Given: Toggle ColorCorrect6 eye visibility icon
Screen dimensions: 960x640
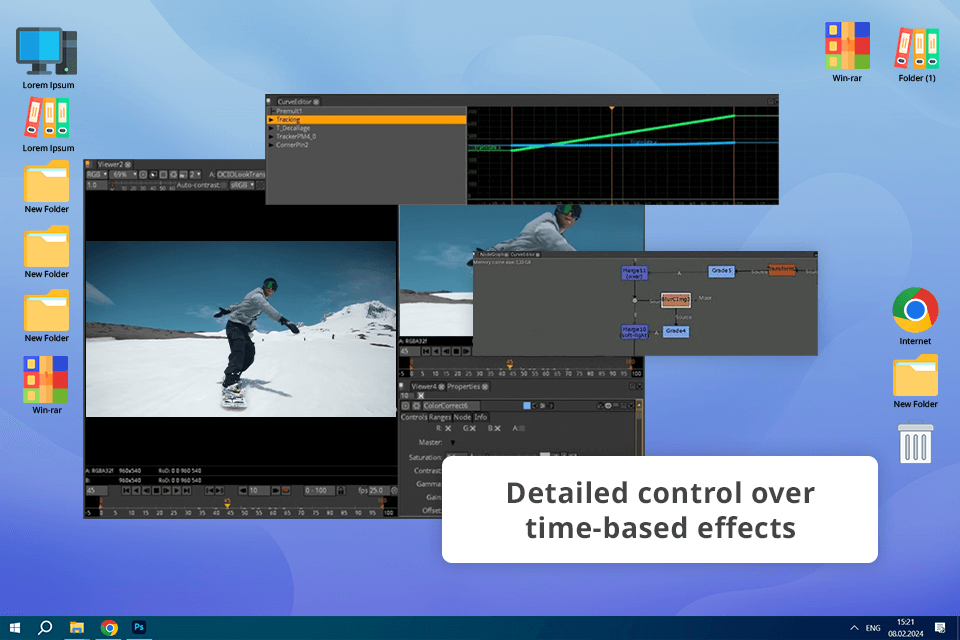Looking at the screenshot, I should click(609, 405).
